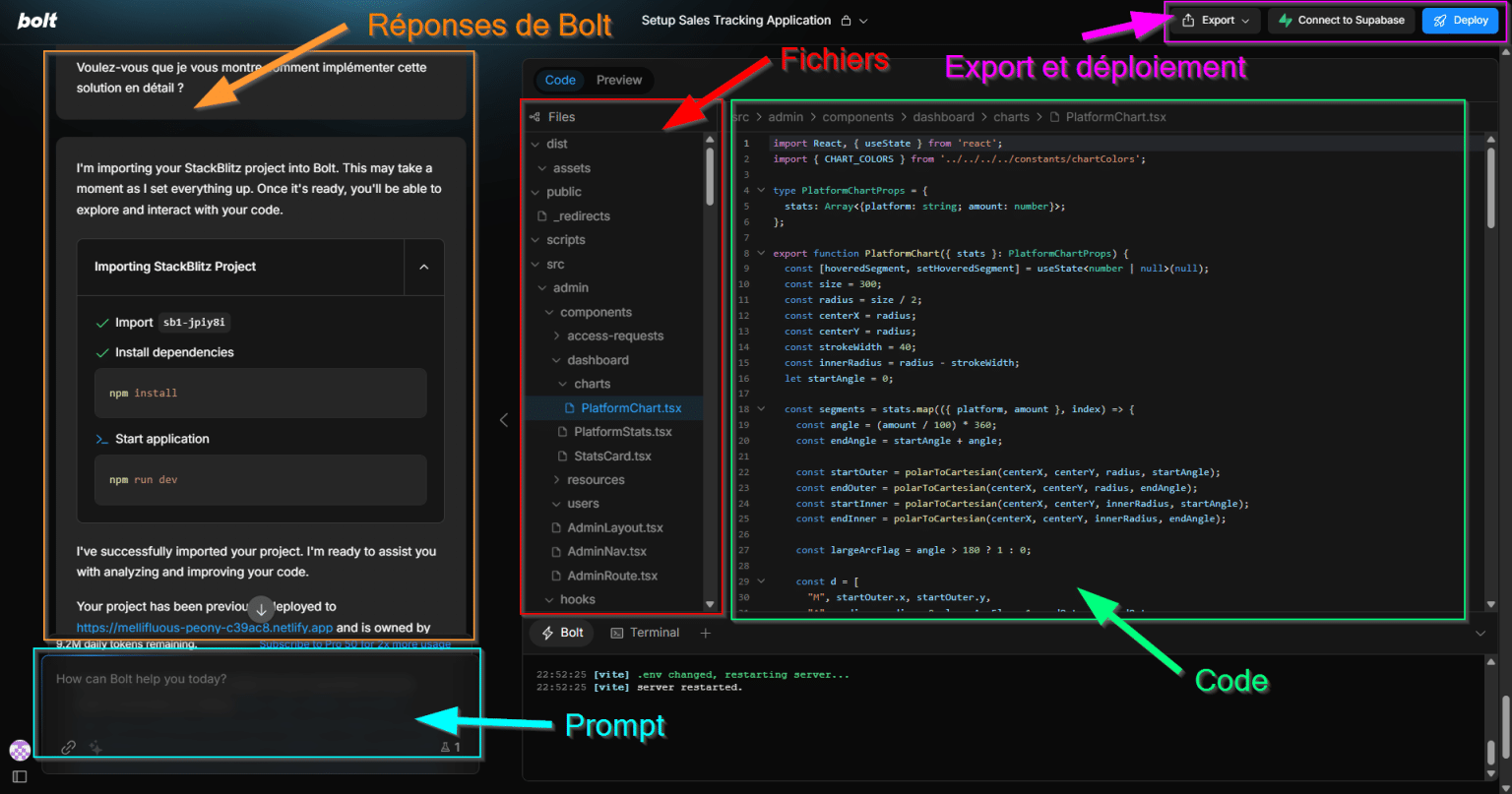Click the scroll-to-bottom arrow in chat
This screenshot has height=794, width=1512.
(x=261, y=608)
